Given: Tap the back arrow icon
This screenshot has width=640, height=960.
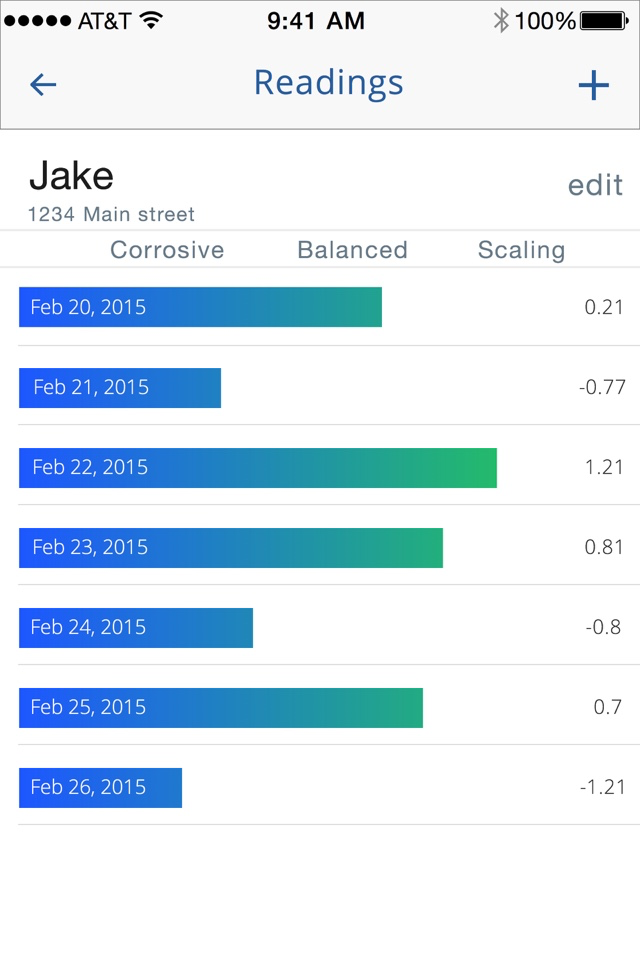Looking at the screenshot, I should coord(43,84).
